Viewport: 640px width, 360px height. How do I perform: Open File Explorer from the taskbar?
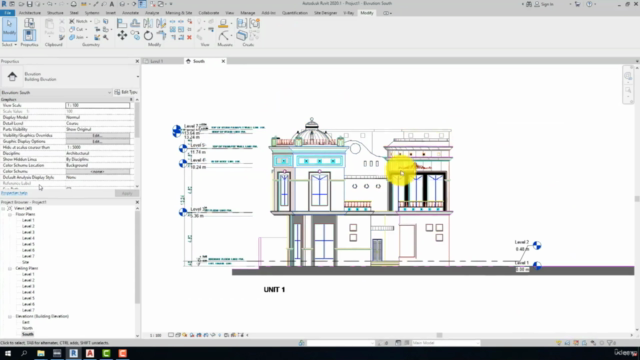click(x=41, y=353)
